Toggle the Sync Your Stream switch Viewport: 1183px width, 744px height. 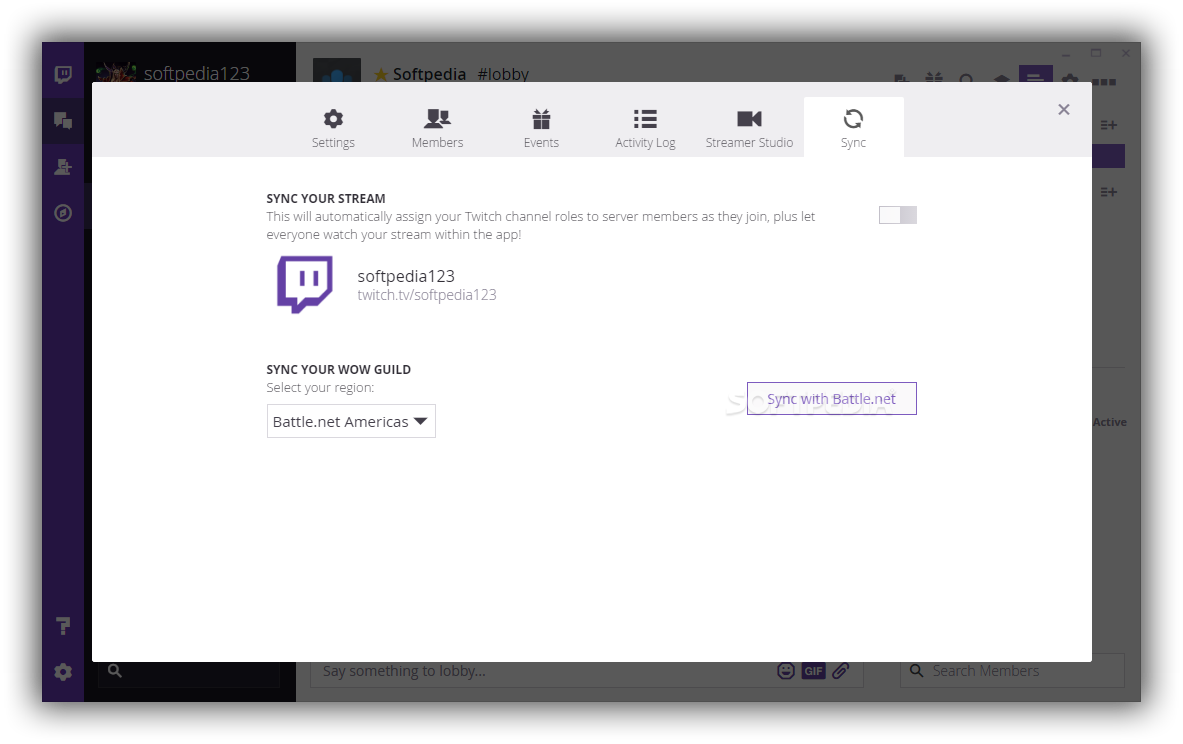pyautogui.click(x=898, y=215)
